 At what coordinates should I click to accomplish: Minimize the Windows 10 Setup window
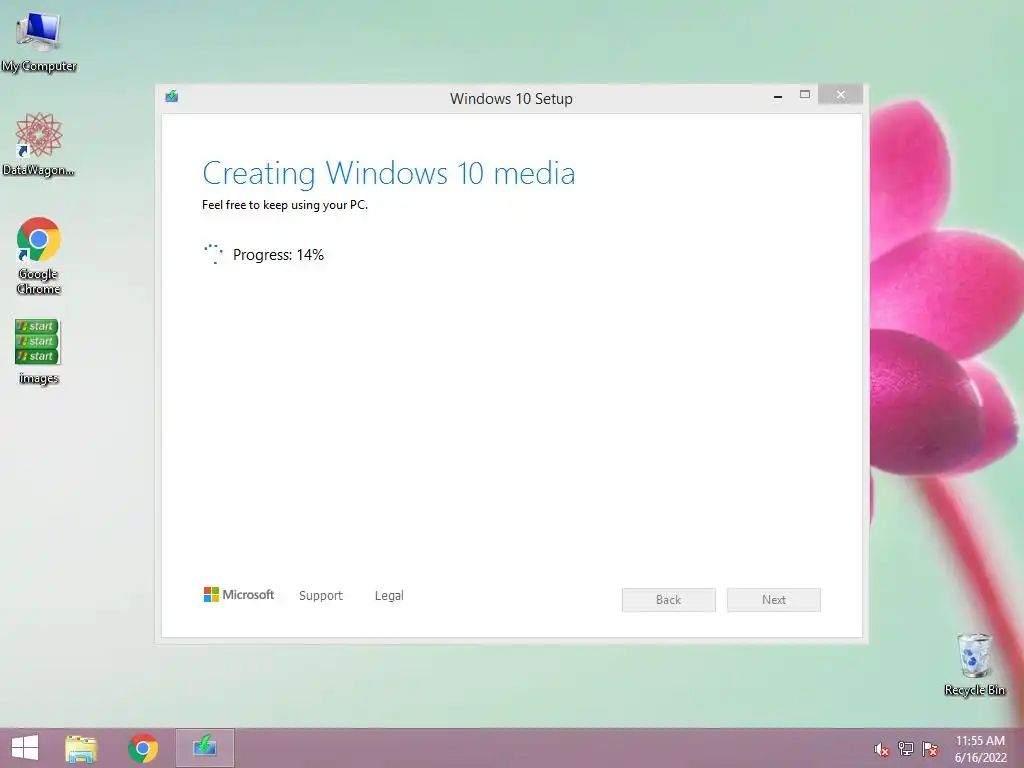[x=778, y=96]
